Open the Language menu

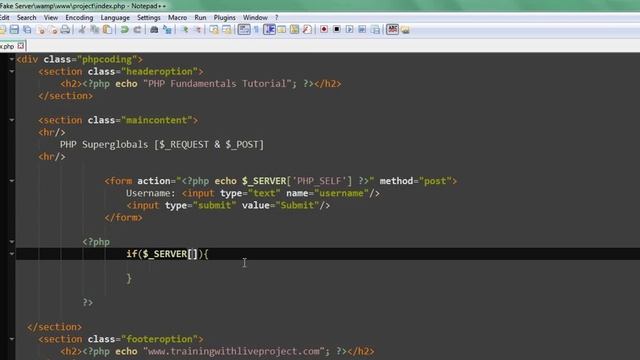click(115, 18)
